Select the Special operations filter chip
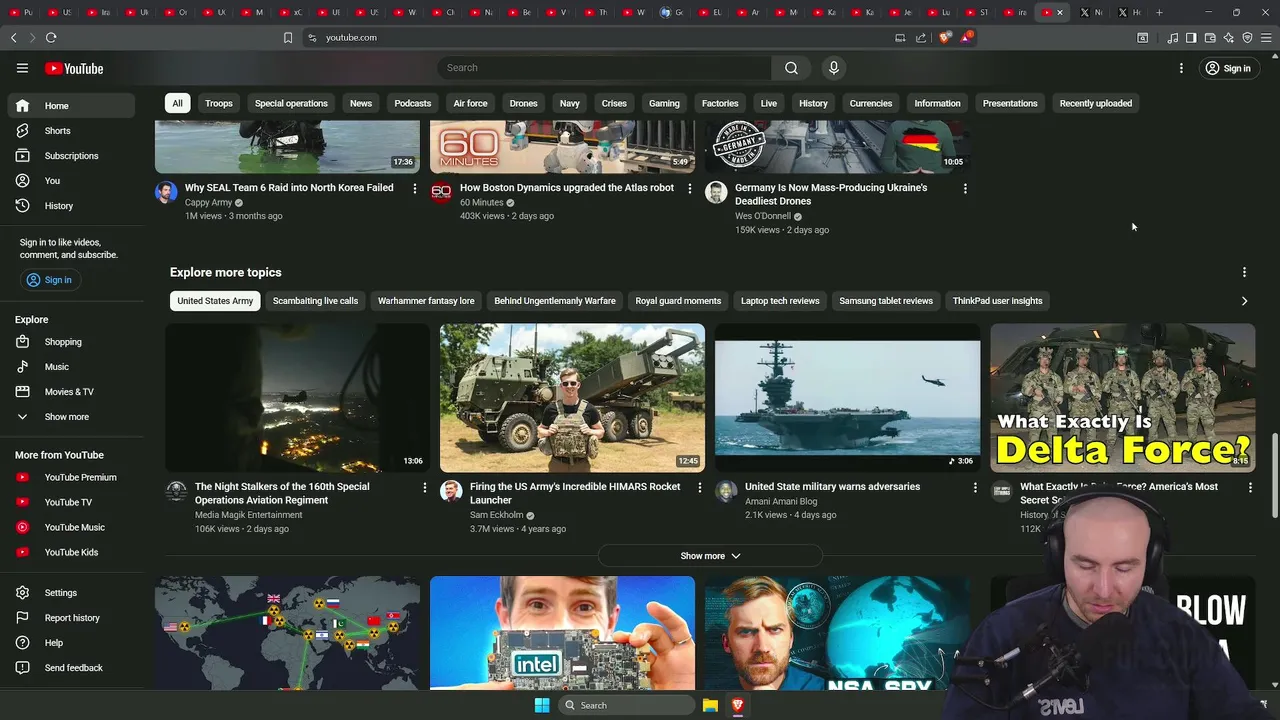 coord(291,103)
